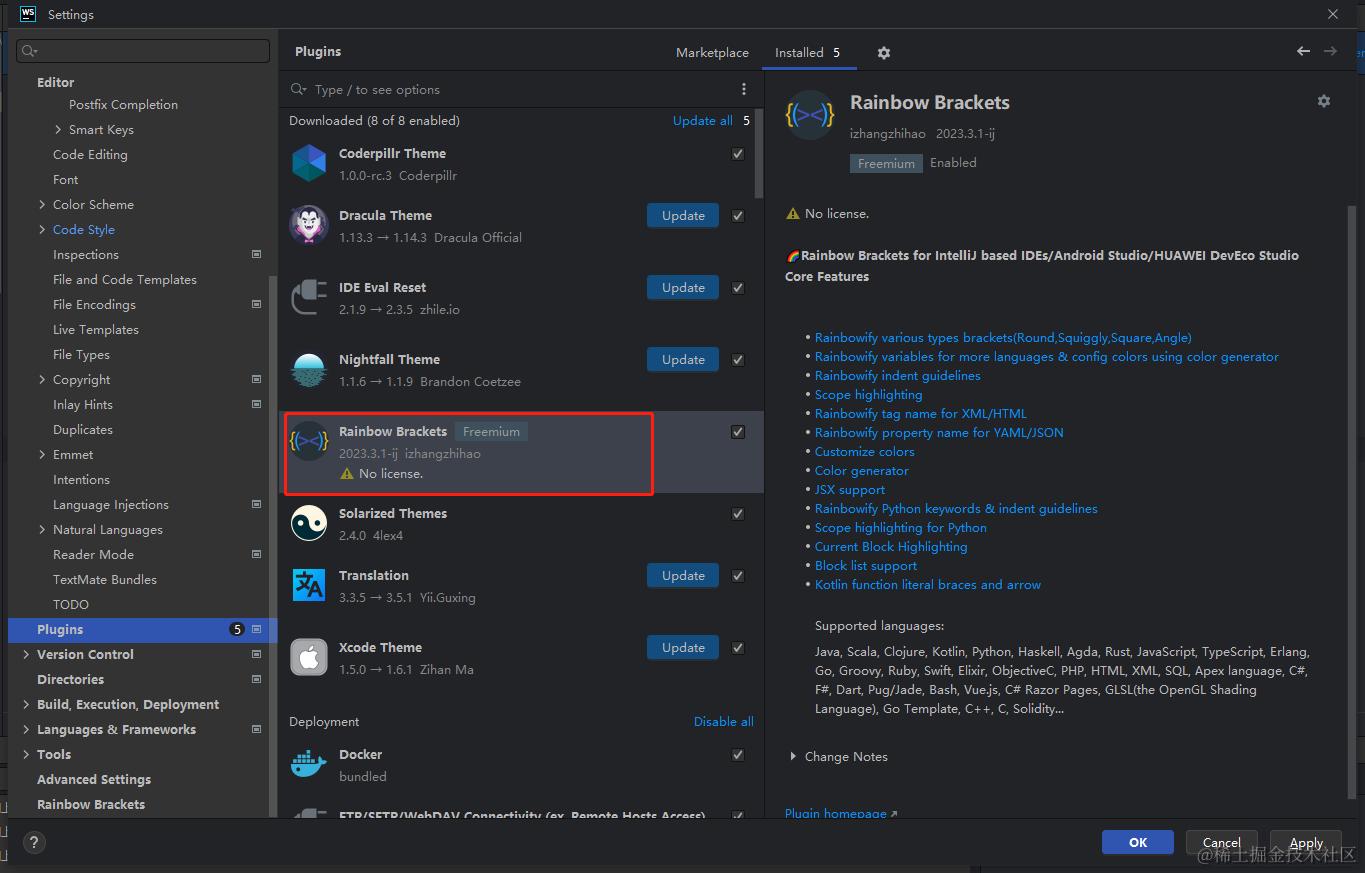Expand the Build, Execution, Deployment section
This screenshot has width=1365, height=873.
click(26, 704)
